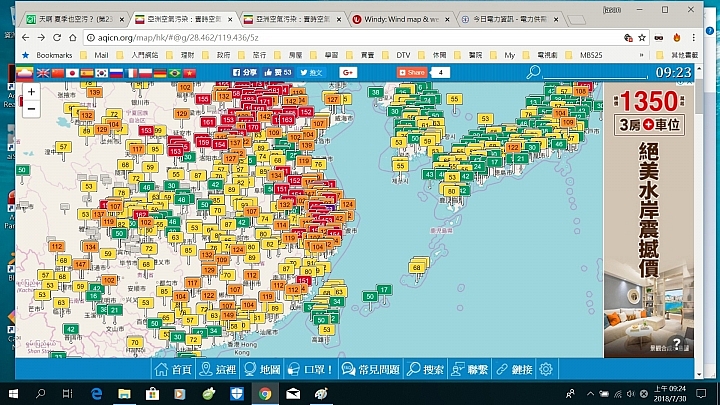This screenshot has height=405, width=720.
Task: Click the green marker labeled 17 over sea
Action: click(x=384, y=290)
